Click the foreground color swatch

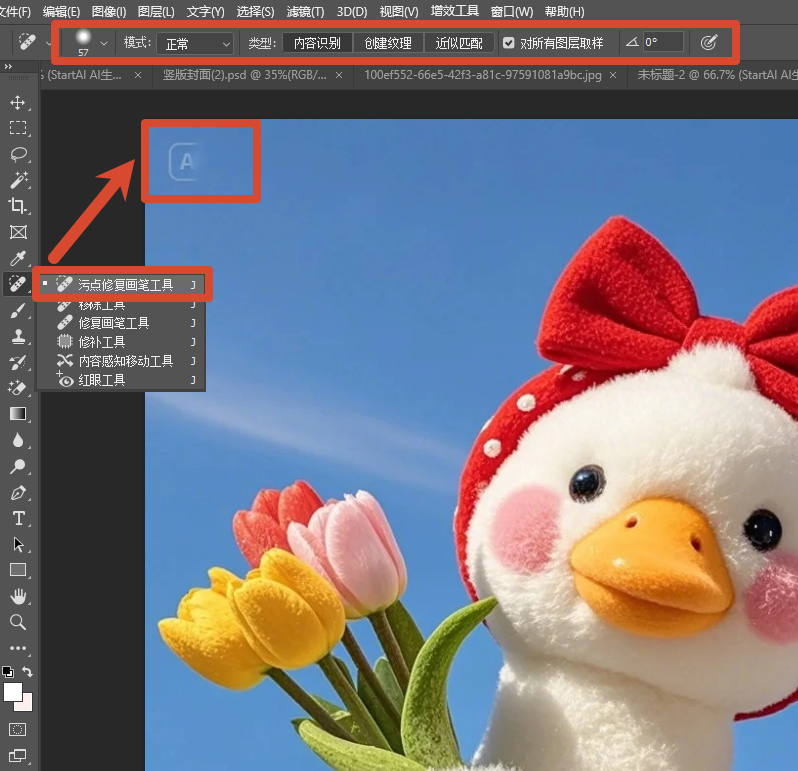(x=12, y=692)
